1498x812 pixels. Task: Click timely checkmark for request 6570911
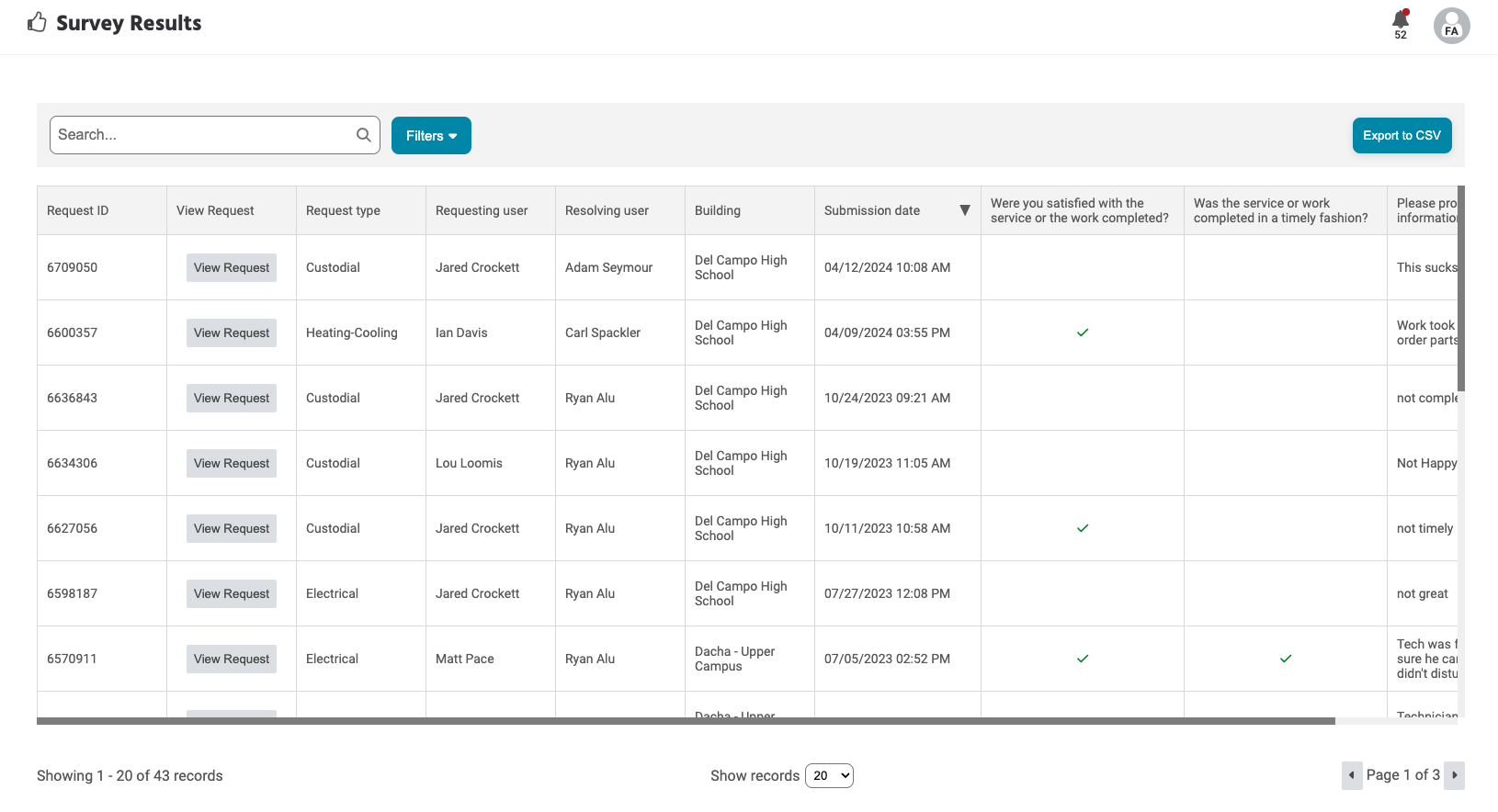click(1285, 659)
